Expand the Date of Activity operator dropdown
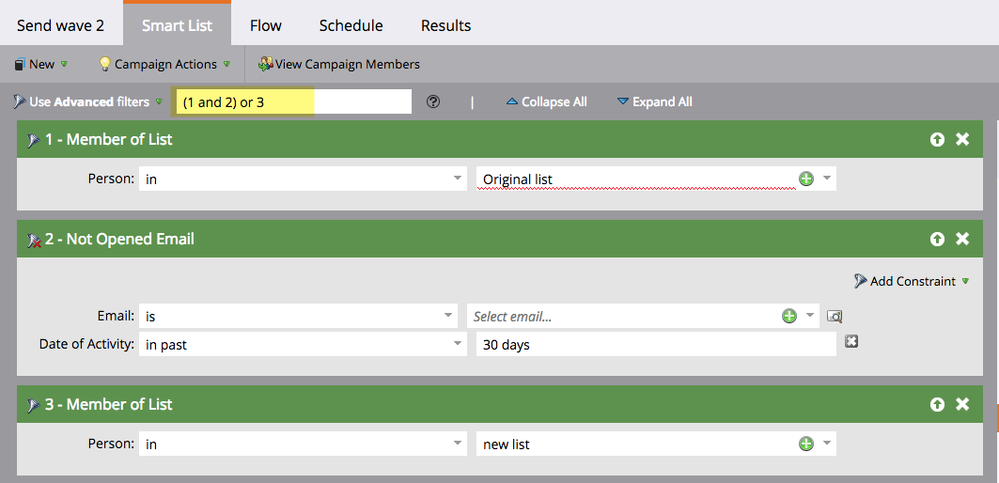Screen dimensions: 999x483 point(303,344)
